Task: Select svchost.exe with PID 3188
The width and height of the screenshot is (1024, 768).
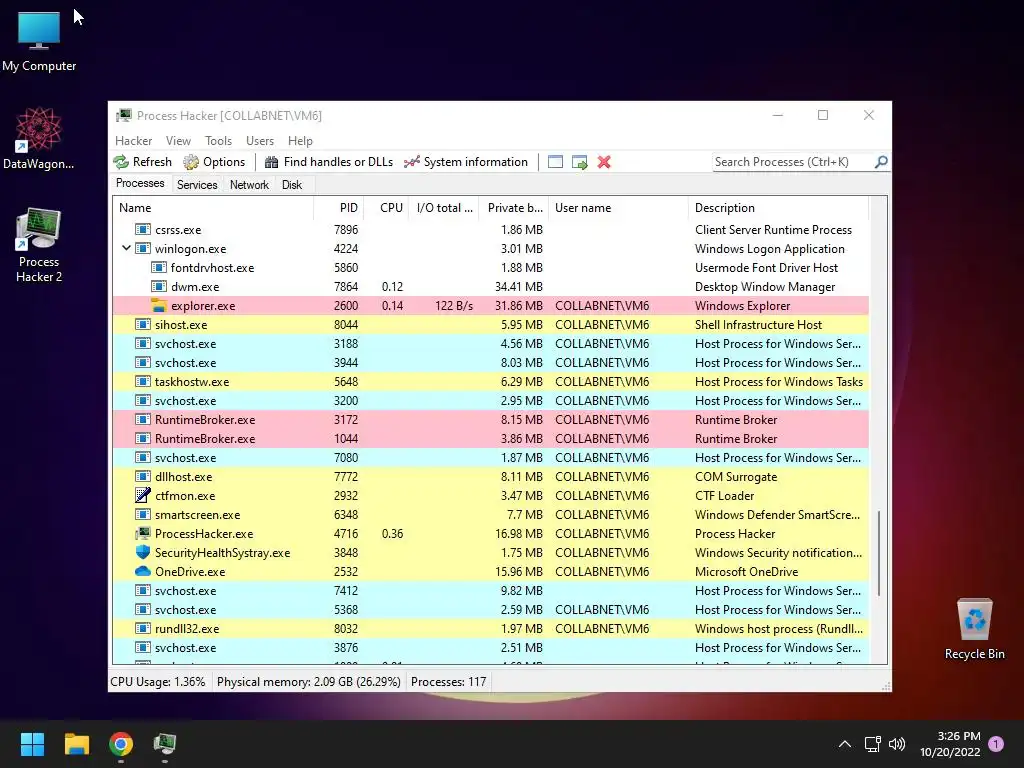Action: click(x=491, y=343)
